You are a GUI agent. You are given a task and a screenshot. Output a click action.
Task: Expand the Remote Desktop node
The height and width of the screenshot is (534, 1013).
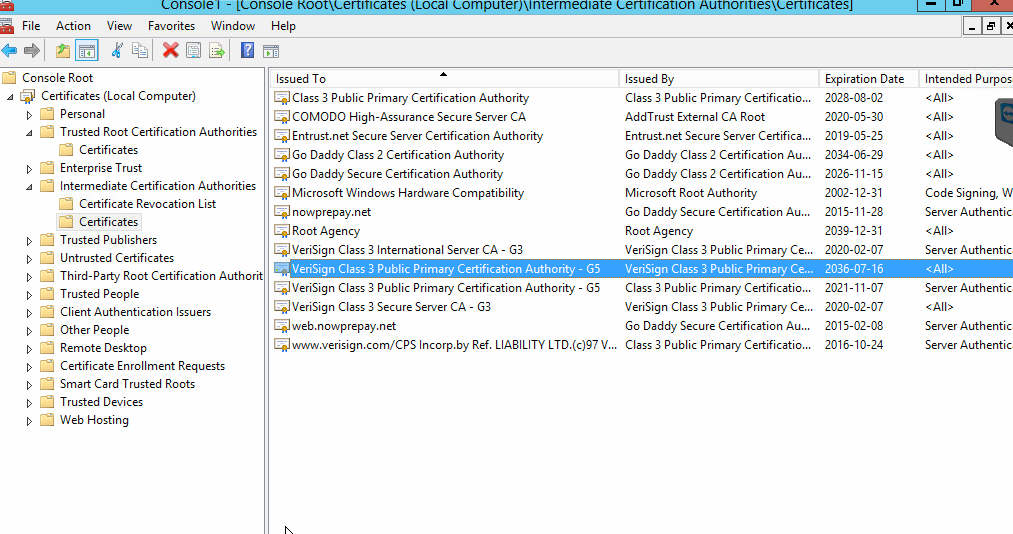click(29, 349)
